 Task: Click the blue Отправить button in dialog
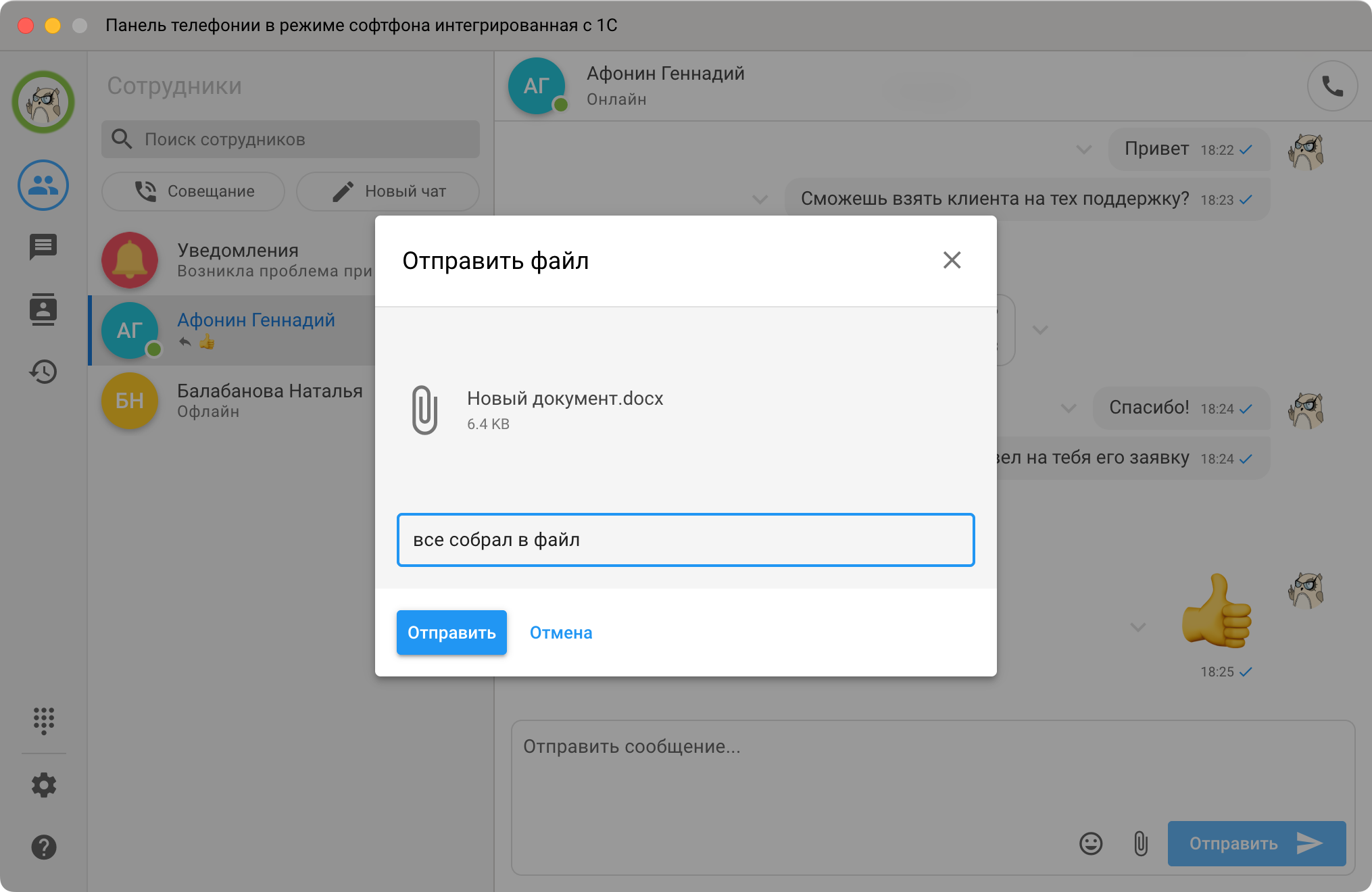pos(451,633)
